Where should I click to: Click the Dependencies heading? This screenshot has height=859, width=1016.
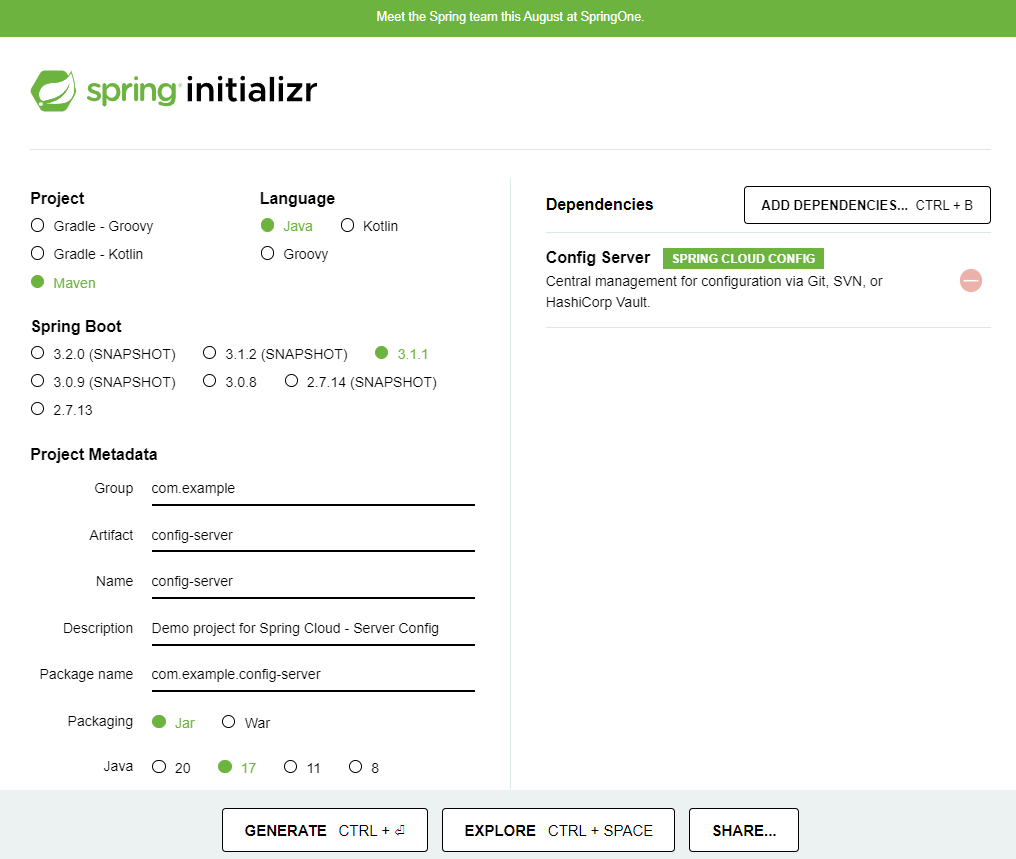coord(599,205)
